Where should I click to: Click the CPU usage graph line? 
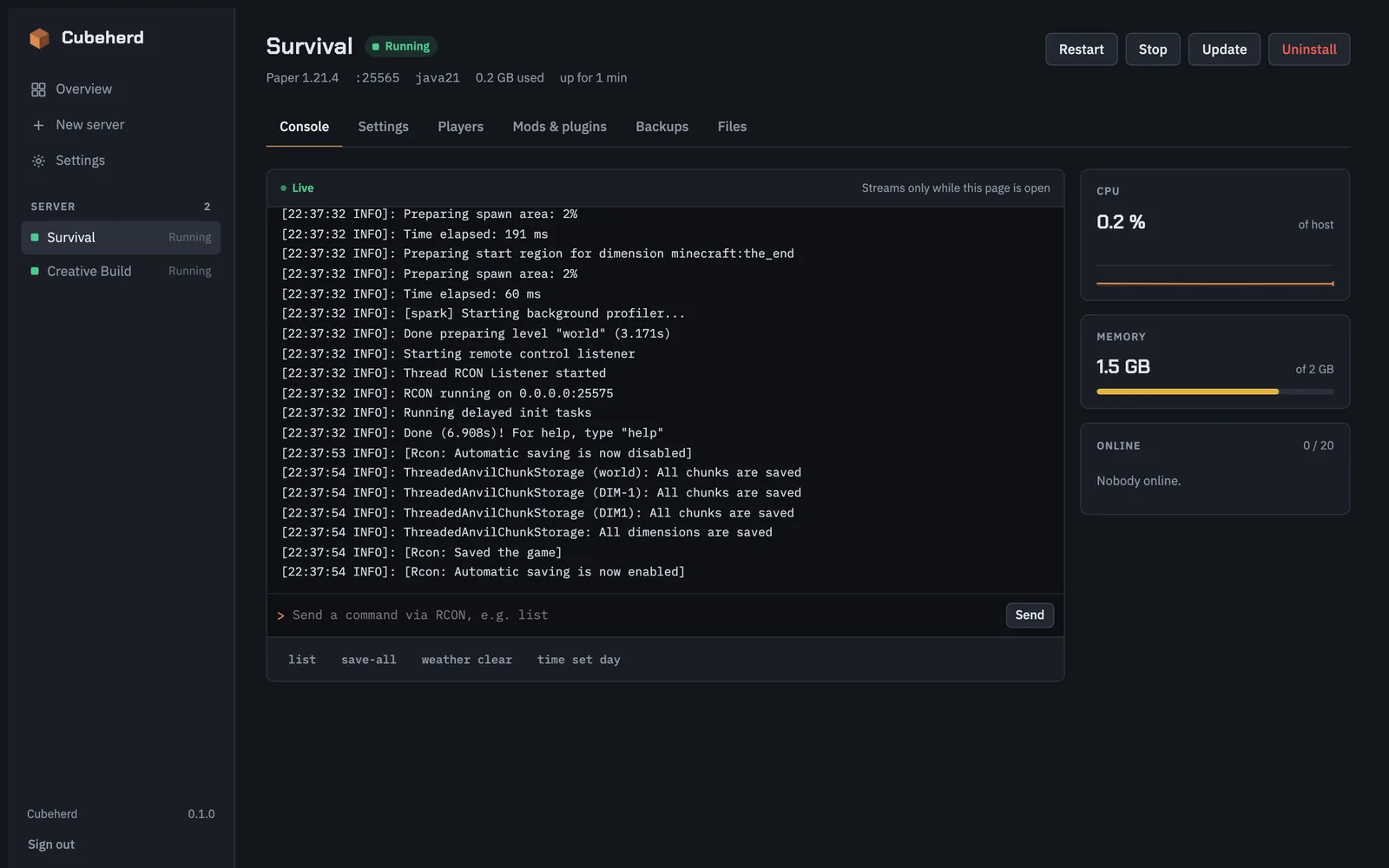[1215, 283]
